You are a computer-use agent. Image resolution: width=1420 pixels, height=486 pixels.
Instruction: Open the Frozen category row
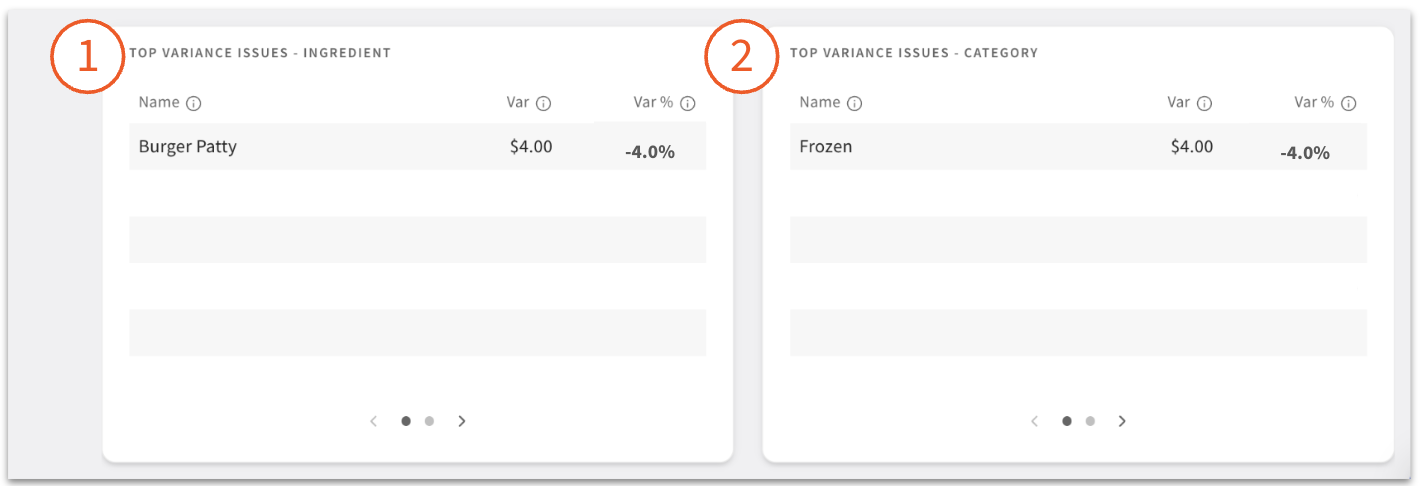coord(826,147)
